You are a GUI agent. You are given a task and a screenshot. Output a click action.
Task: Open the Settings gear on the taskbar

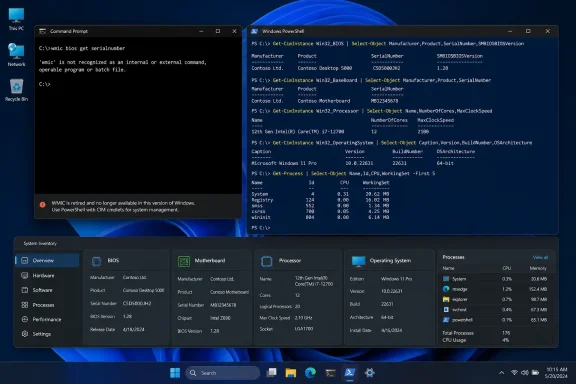point(370,373)
